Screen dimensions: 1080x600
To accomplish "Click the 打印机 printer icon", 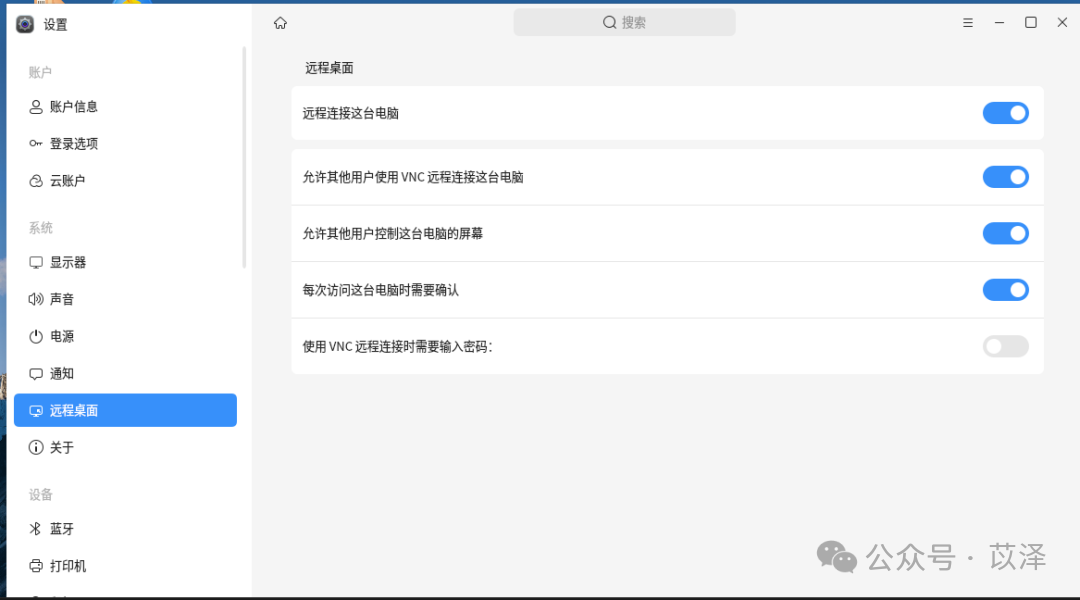I will (35, 565).
